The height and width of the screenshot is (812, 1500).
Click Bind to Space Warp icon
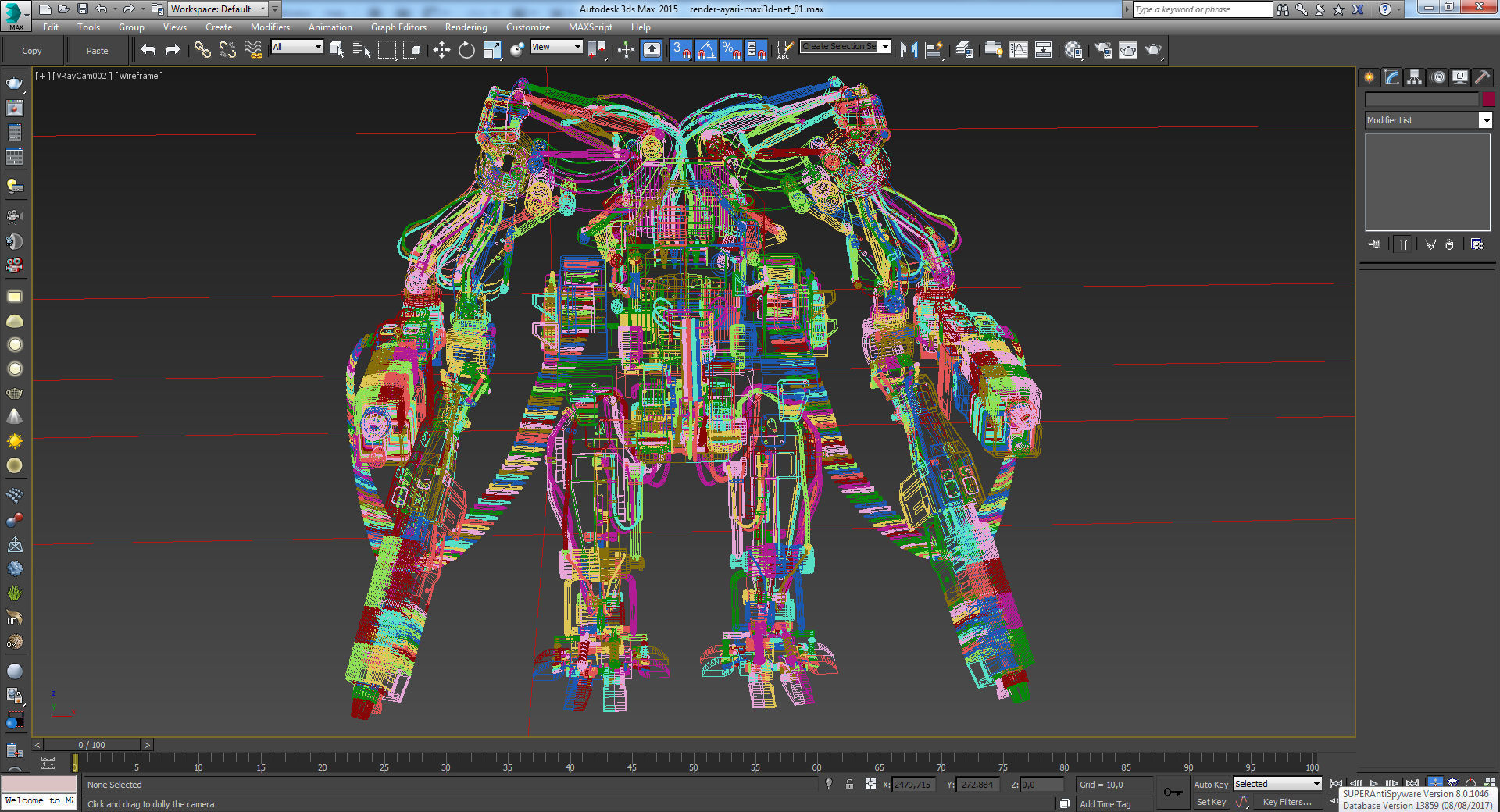(253, 50)
